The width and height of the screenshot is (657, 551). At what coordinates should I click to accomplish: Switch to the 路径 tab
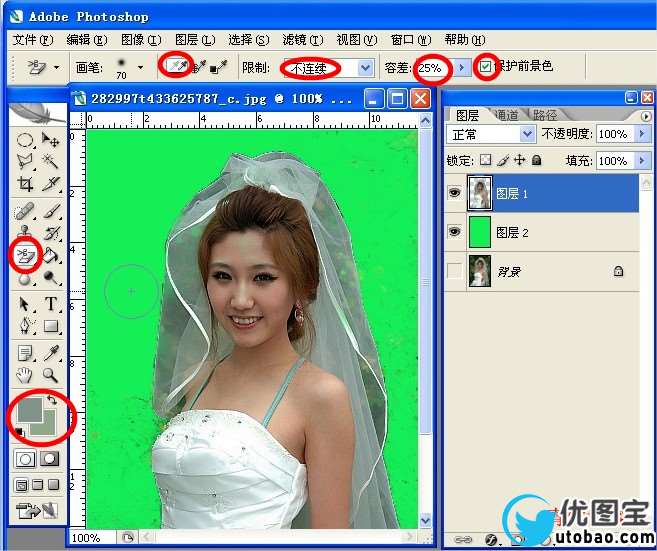point(545,115)
